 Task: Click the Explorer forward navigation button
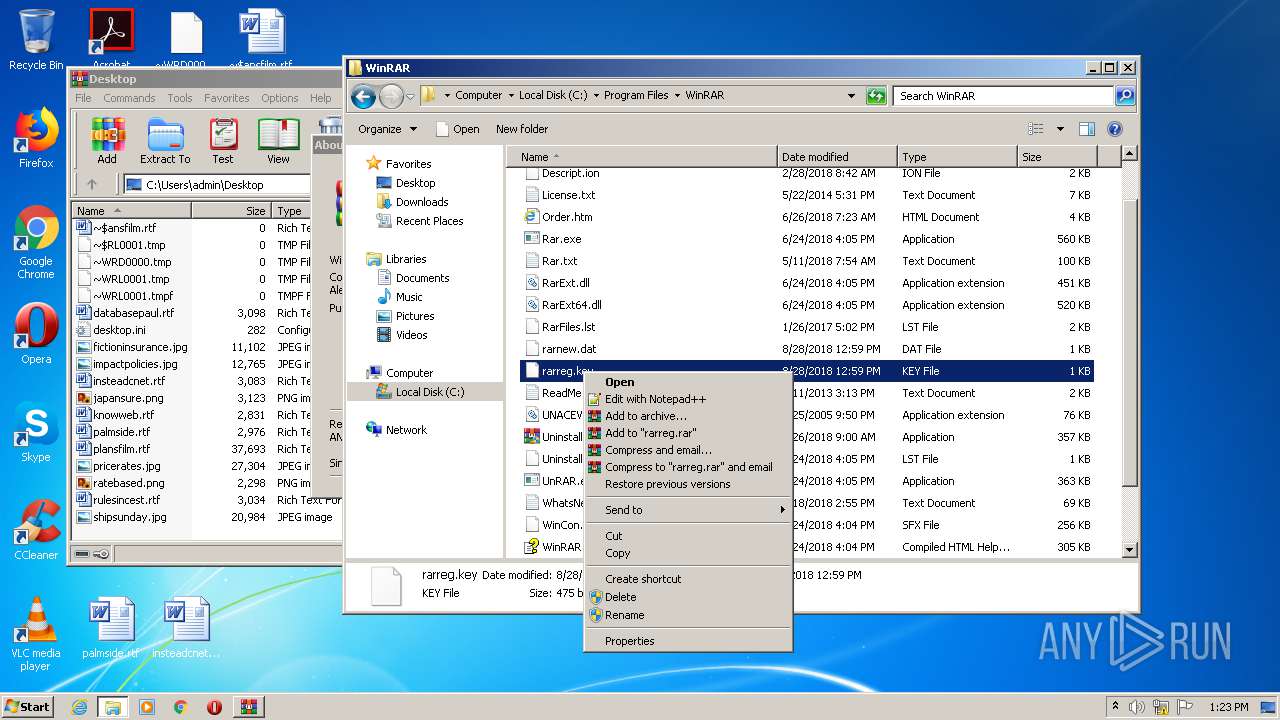pyautogui.click(x=391, y=96)
